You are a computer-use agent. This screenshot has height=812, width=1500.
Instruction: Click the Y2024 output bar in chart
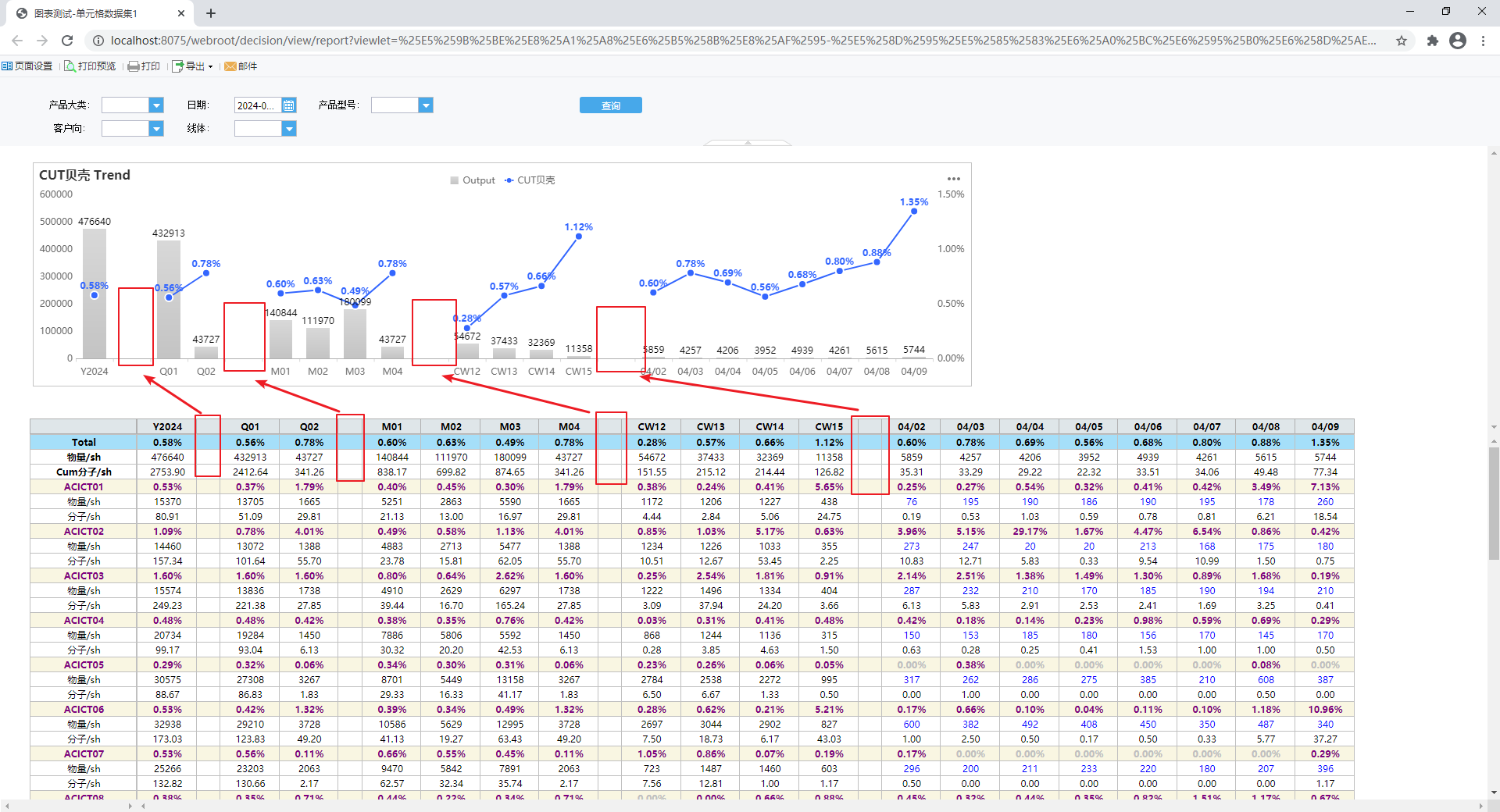(x=95, y=294)
